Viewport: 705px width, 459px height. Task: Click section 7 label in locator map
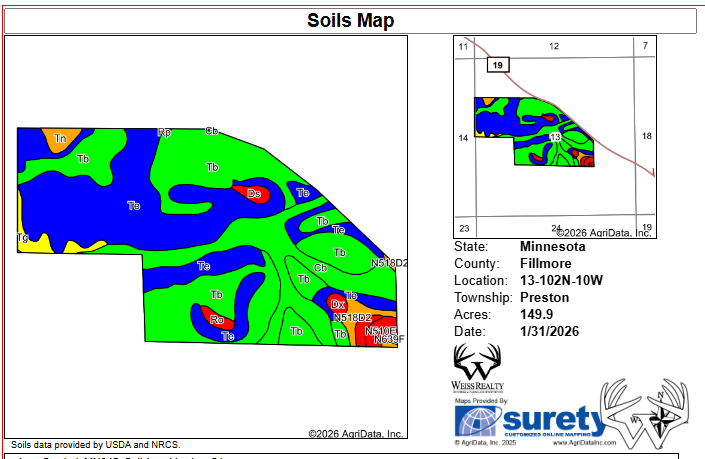click(x=645, y=45)
